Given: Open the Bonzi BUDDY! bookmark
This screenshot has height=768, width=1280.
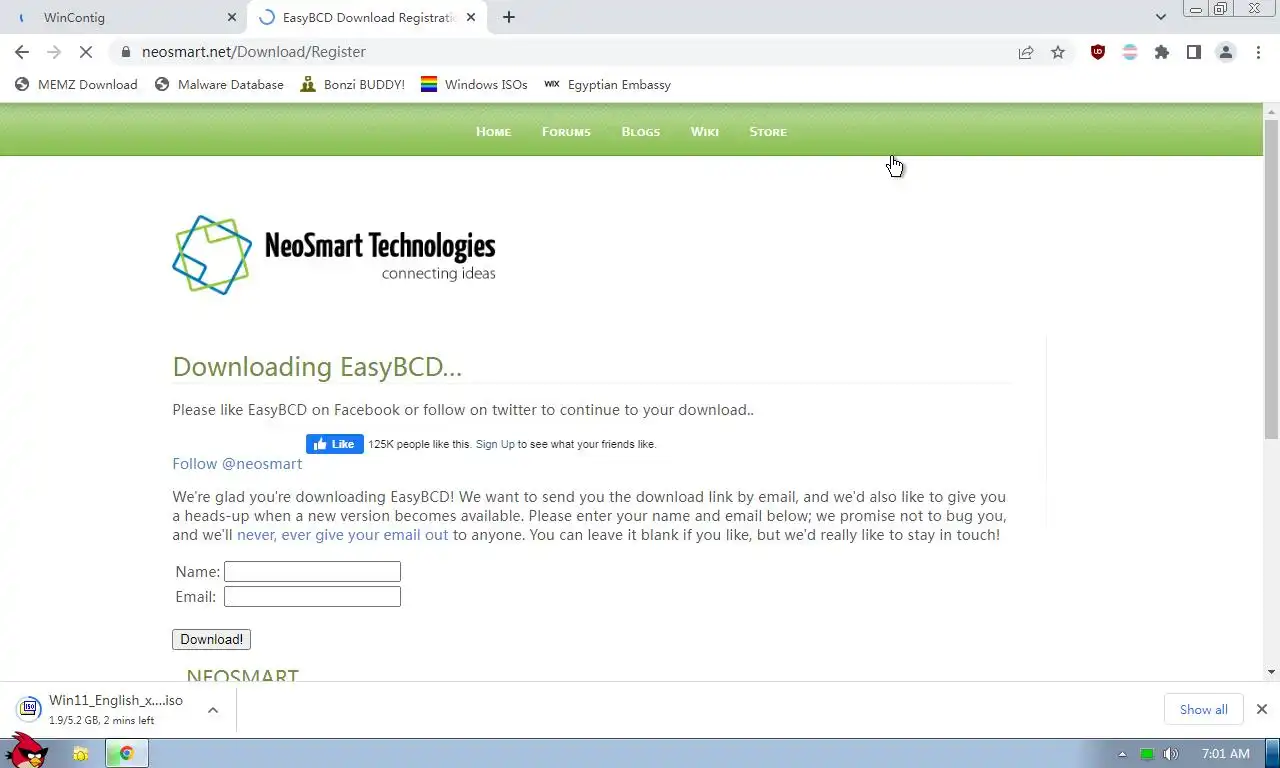Looking at the screenshot, I should click(352, 85).
